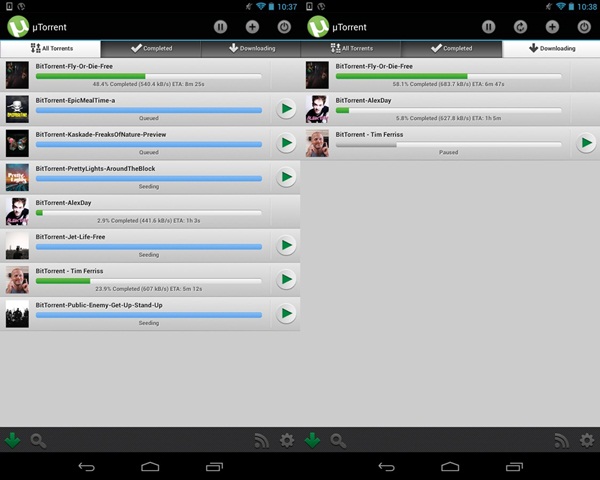Screen dimensions: 600x480
Task: Tap green download arrow in right bottom bar
Action: tap(312, 440)
